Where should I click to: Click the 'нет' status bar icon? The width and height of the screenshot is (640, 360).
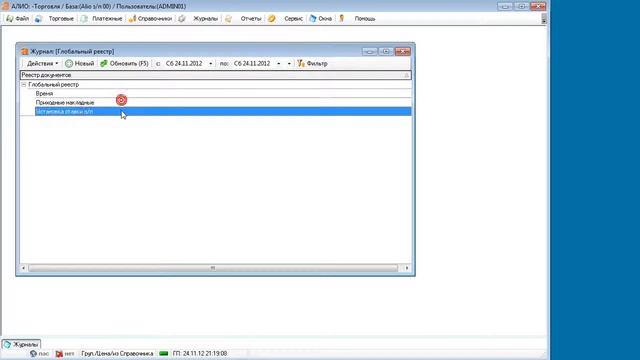click(60, 354)
